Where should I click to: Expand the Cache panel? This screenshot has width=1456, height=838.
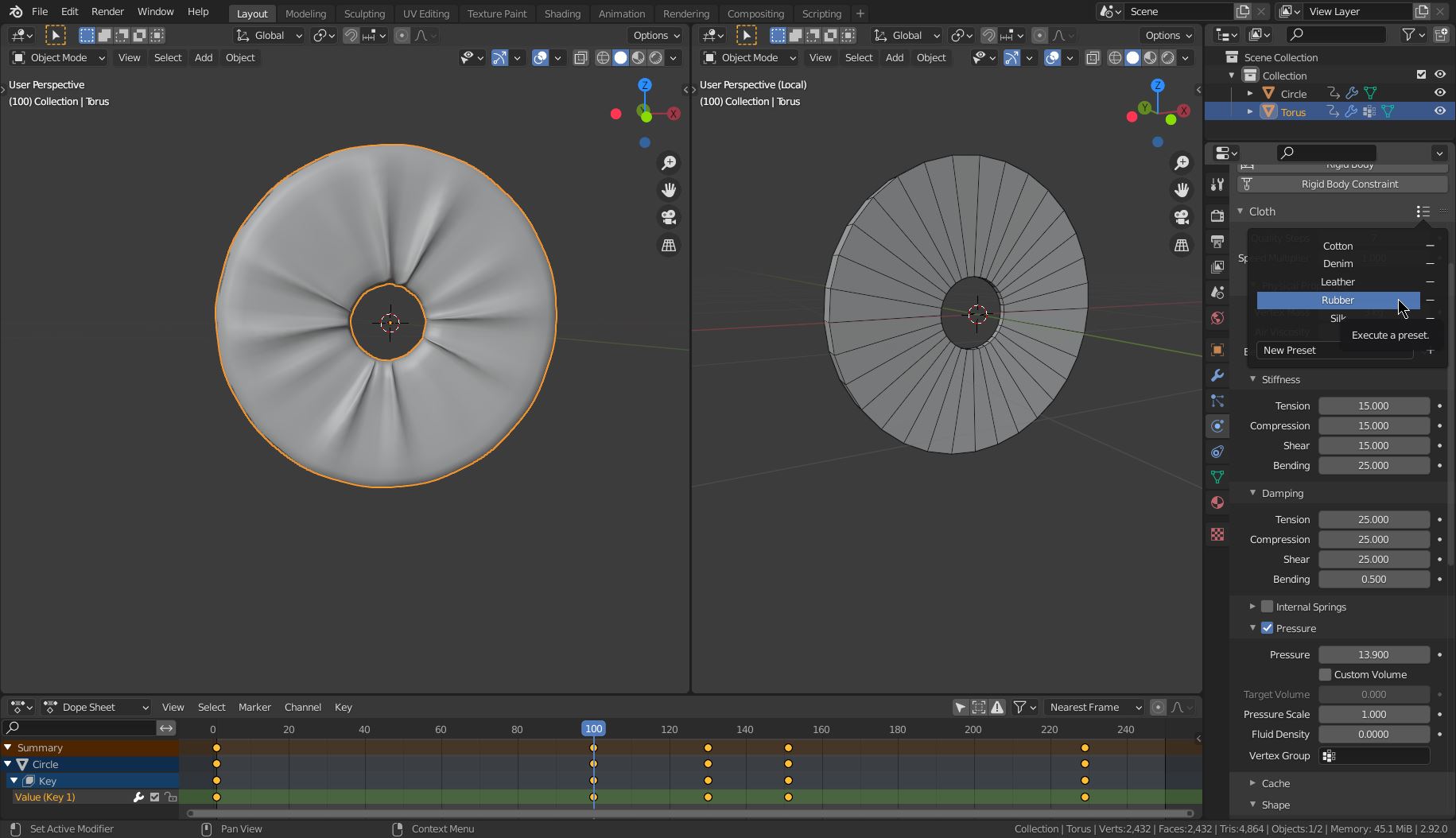tap(1252, 783)
